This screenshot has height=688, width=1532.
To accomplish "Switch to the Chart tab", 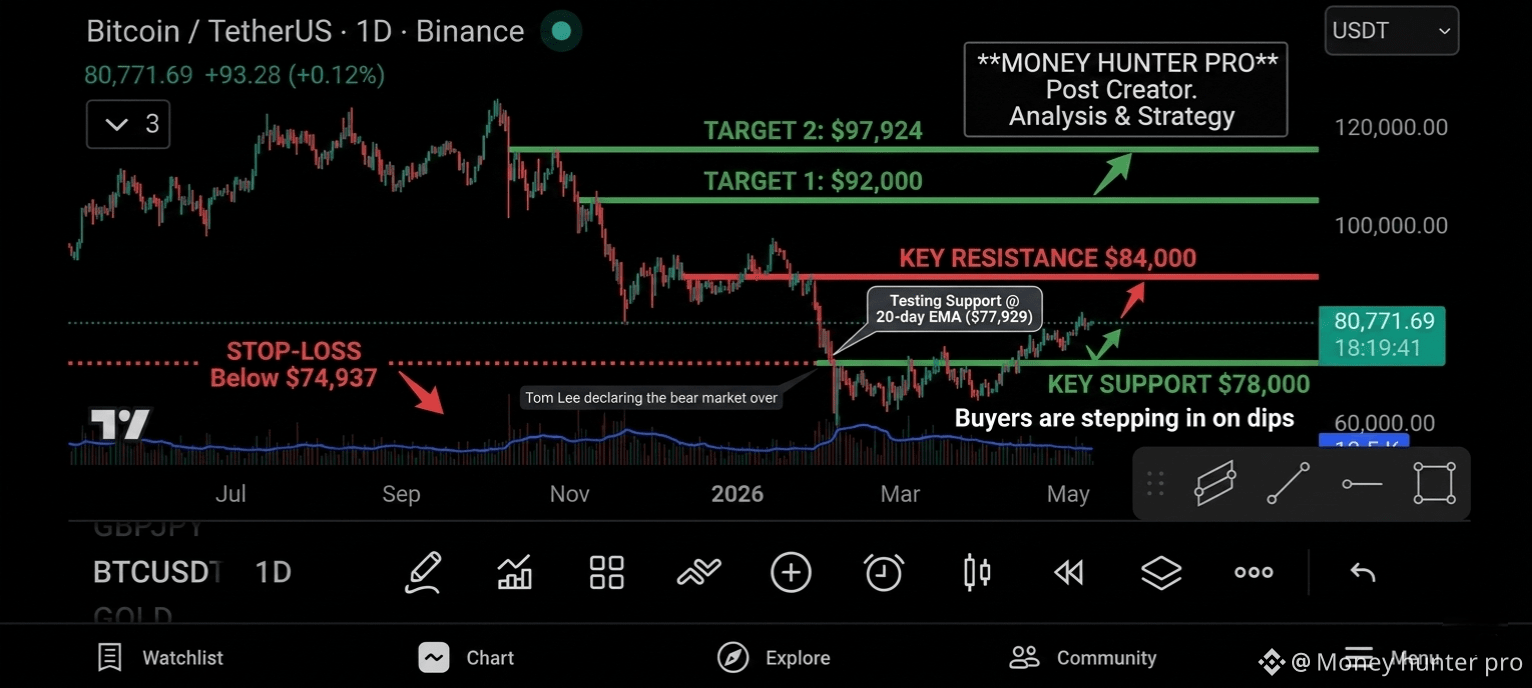I will (x=466, y=658).
